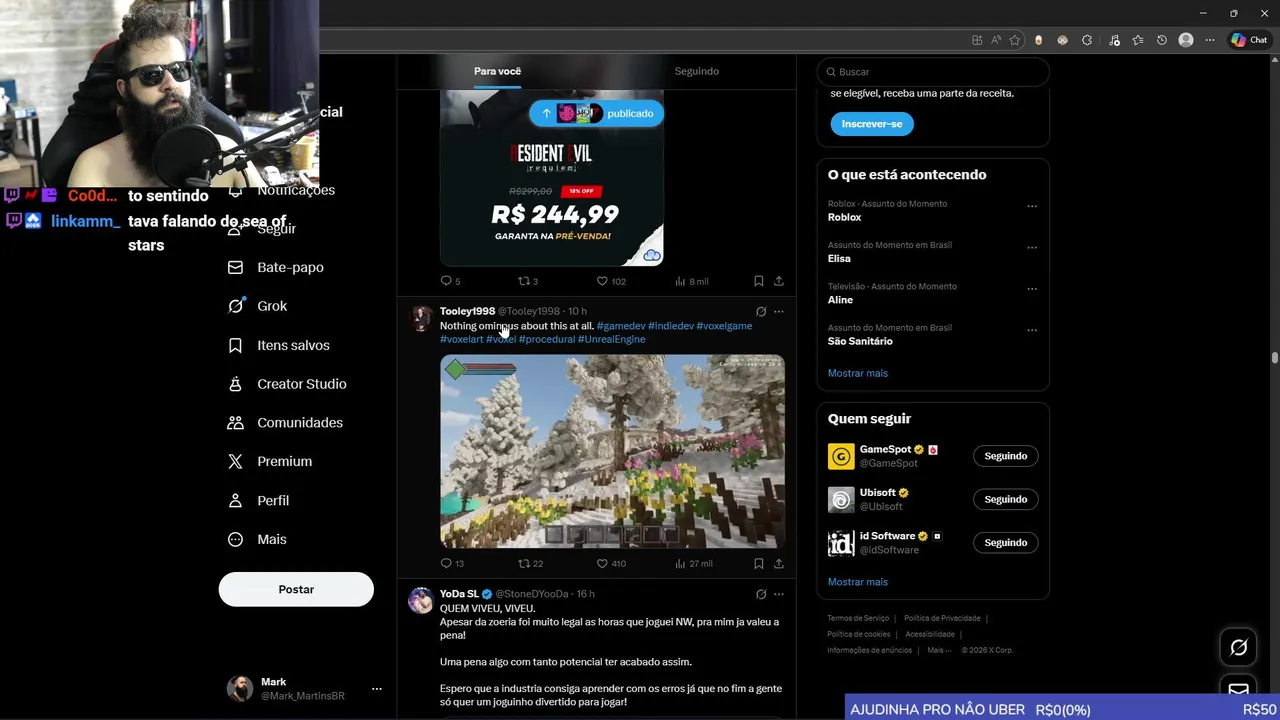This screenshot has height=720, width=1280.
Task: Open Perfil in the sidebar
Action: [x=258, y=501]
